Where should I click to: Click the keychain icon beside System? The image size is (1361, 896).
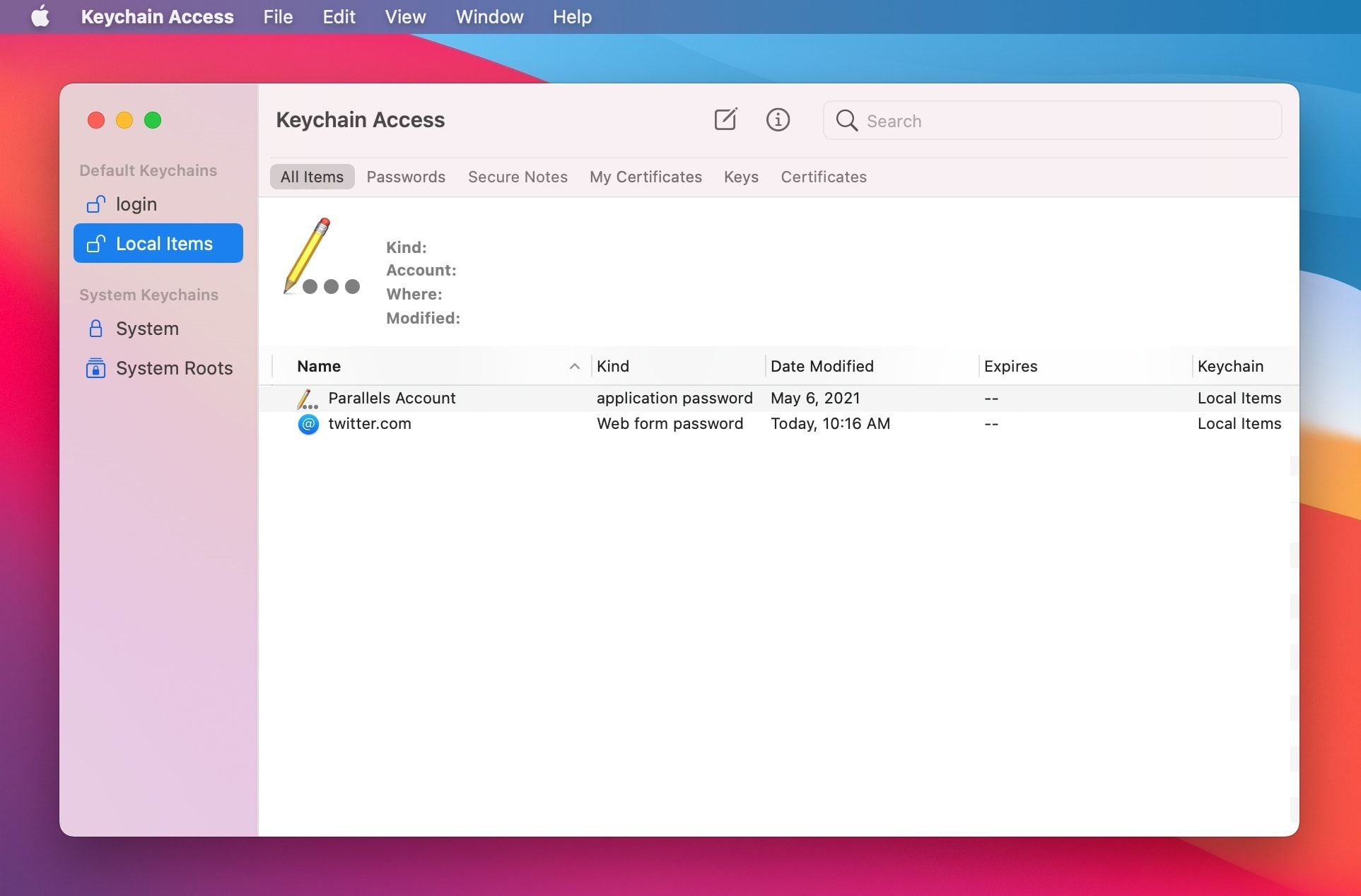pyautogui.click(x=96, y=329)
